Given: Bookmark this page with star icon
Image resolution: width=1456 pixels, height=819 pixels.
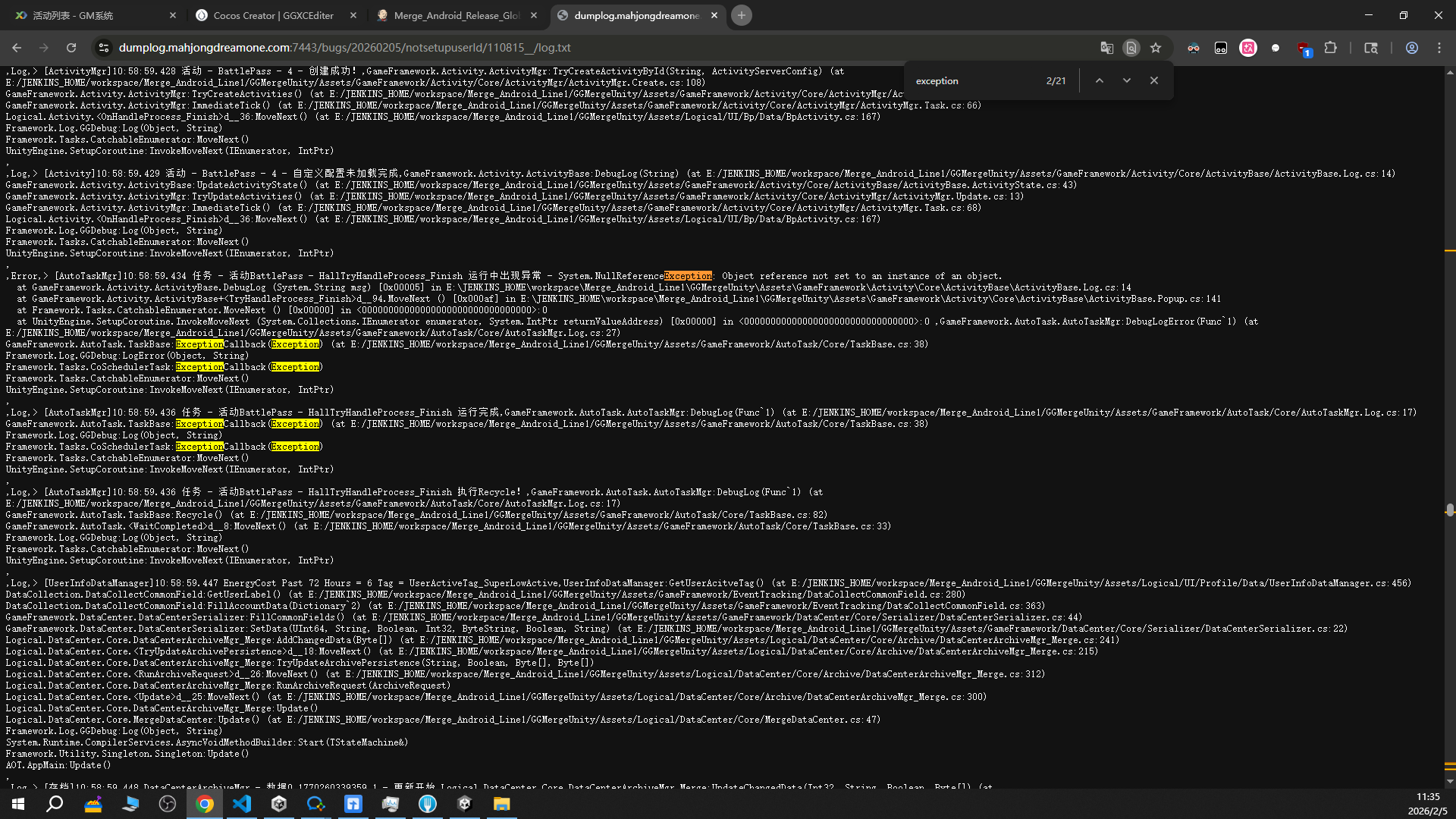Looking at the screenshot, I should point(1156,48).
